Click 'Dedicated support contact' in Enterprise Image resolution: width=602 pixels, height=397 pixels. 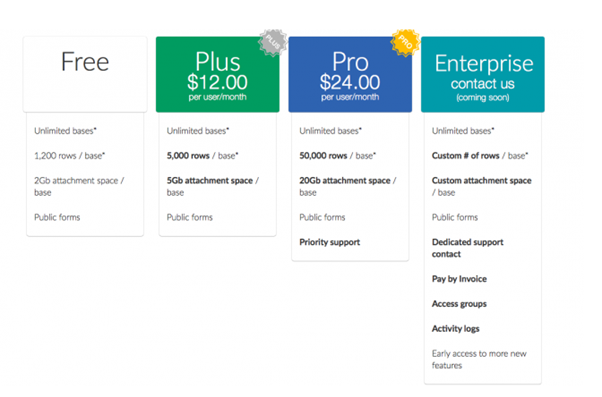[467, 248]
